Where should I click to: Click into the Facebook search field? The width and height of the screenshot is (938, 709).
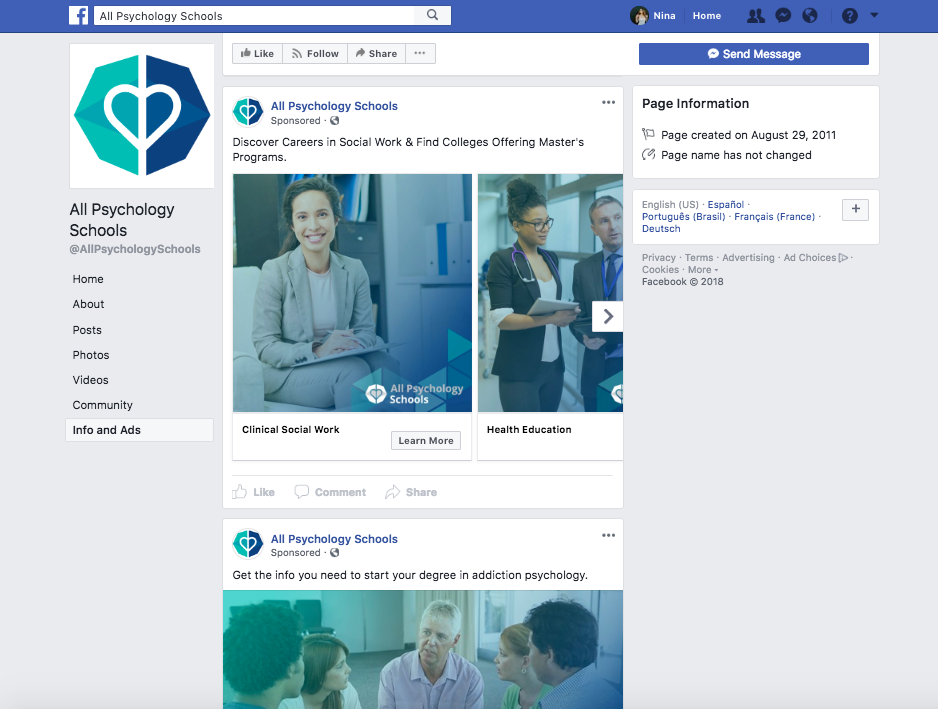coord(254,16)
